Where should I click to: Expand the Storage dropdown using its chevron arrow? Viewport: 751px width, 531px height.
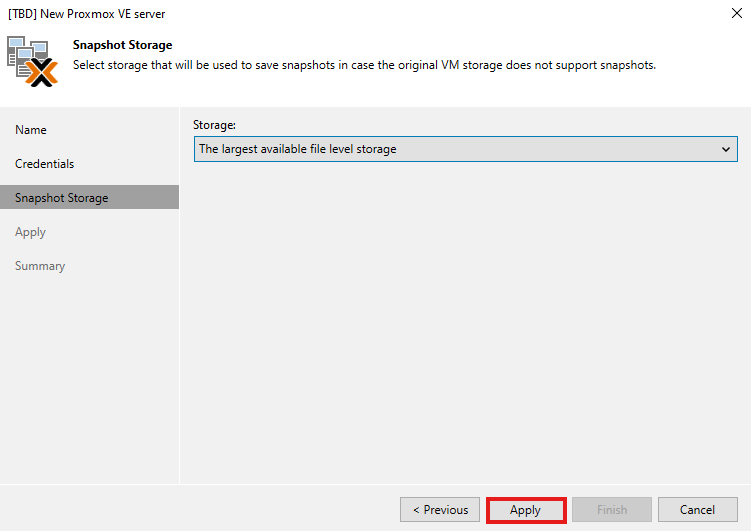pos(726,149)
